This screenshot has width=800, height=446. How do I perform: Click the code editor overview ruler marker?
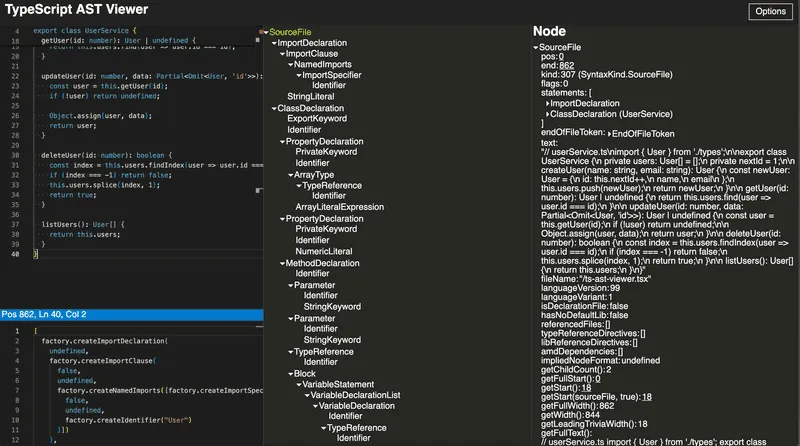pyautogui.click(x=259, y=190)
